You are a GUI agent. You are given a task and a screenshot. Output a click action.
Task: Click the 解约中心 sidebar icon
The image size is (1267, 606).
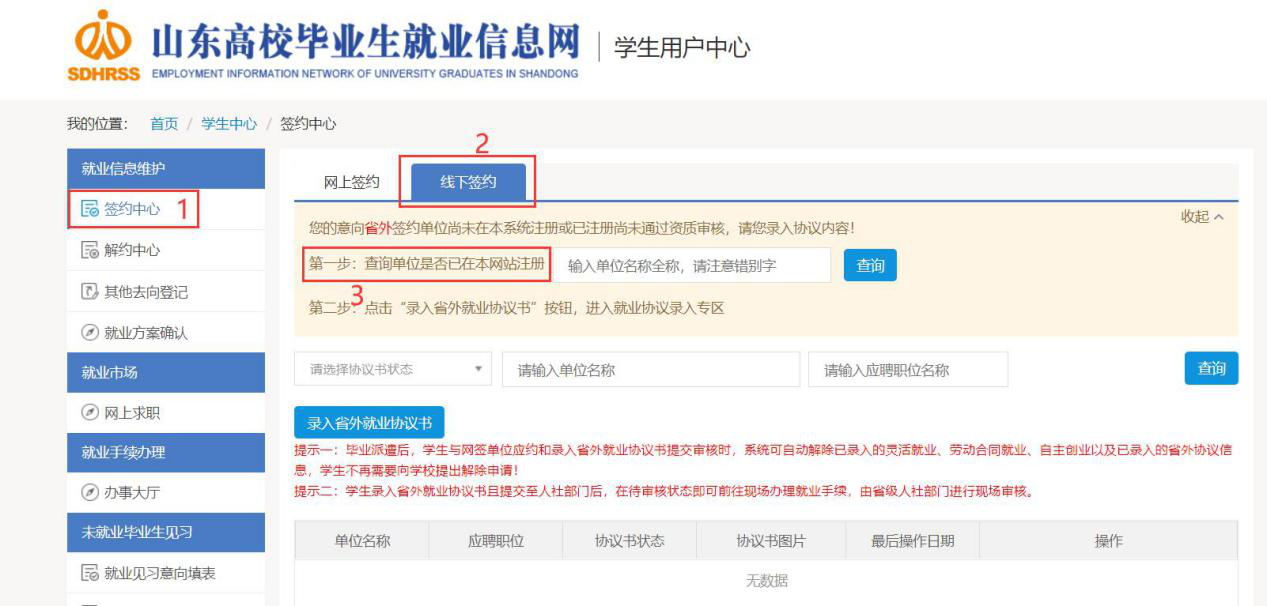tap(89, 251)
